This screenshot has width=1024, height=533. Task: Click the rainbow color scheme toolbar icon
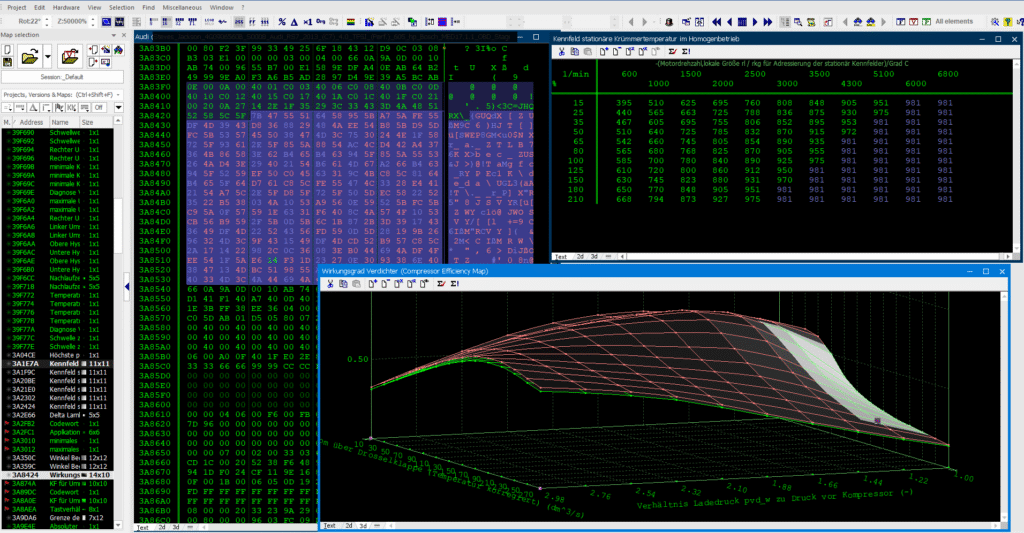(x=352, y=21)
